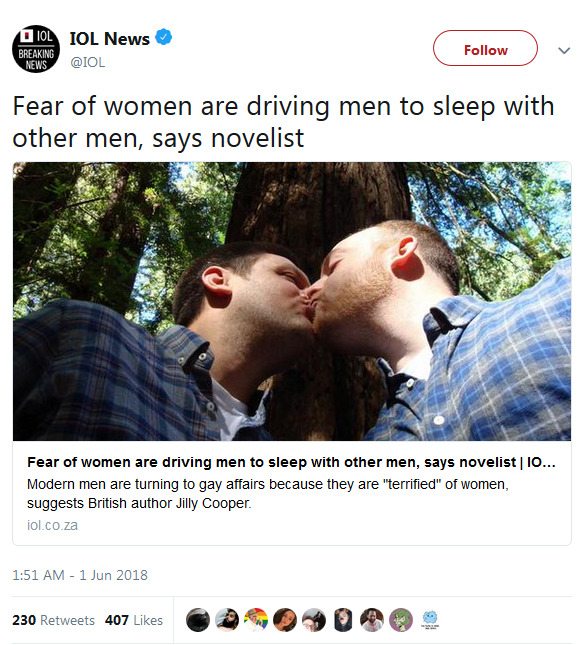Open the green cartoon character liker avatar
The height and width of the screenshot is (645, 579).
401,620
